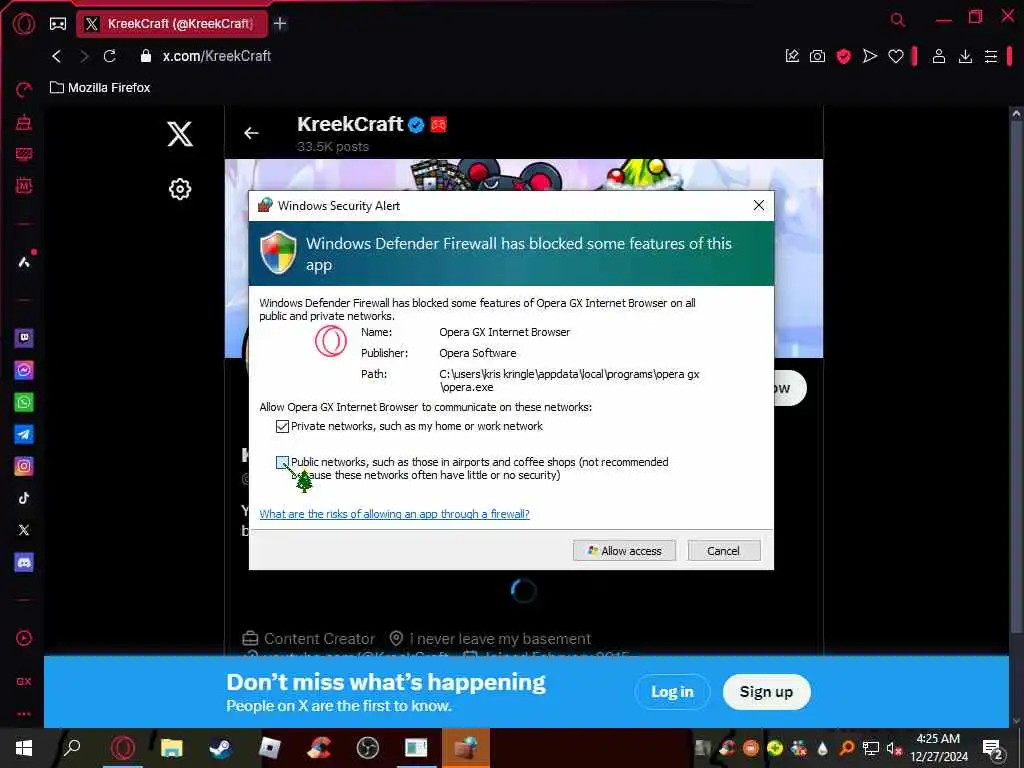Search tabs with the magnifier icon
Image resolution: width=1024 pixels, height=768 pixels.
point(898,20)
